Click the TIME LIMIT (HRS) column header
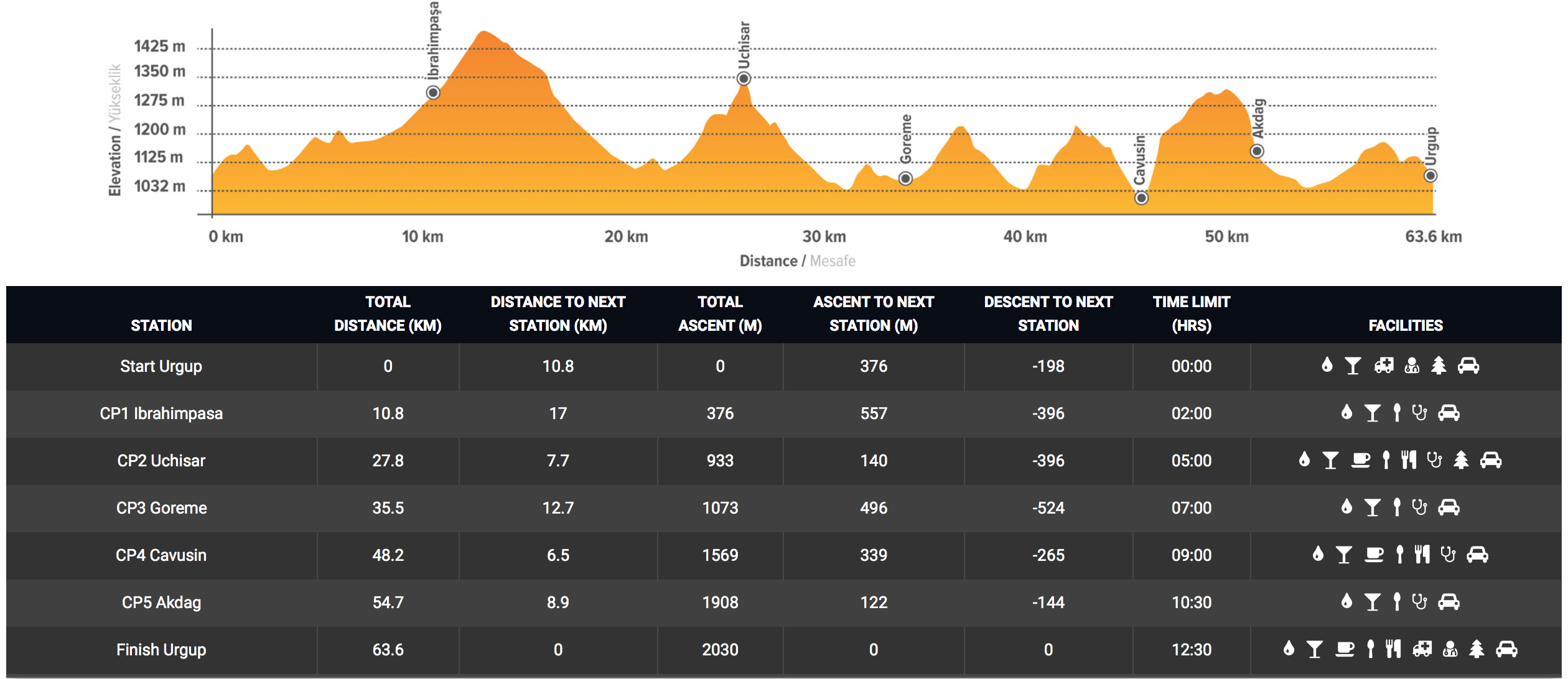The width and height of the screenshot is (1568, 679). click(1191, 313)
